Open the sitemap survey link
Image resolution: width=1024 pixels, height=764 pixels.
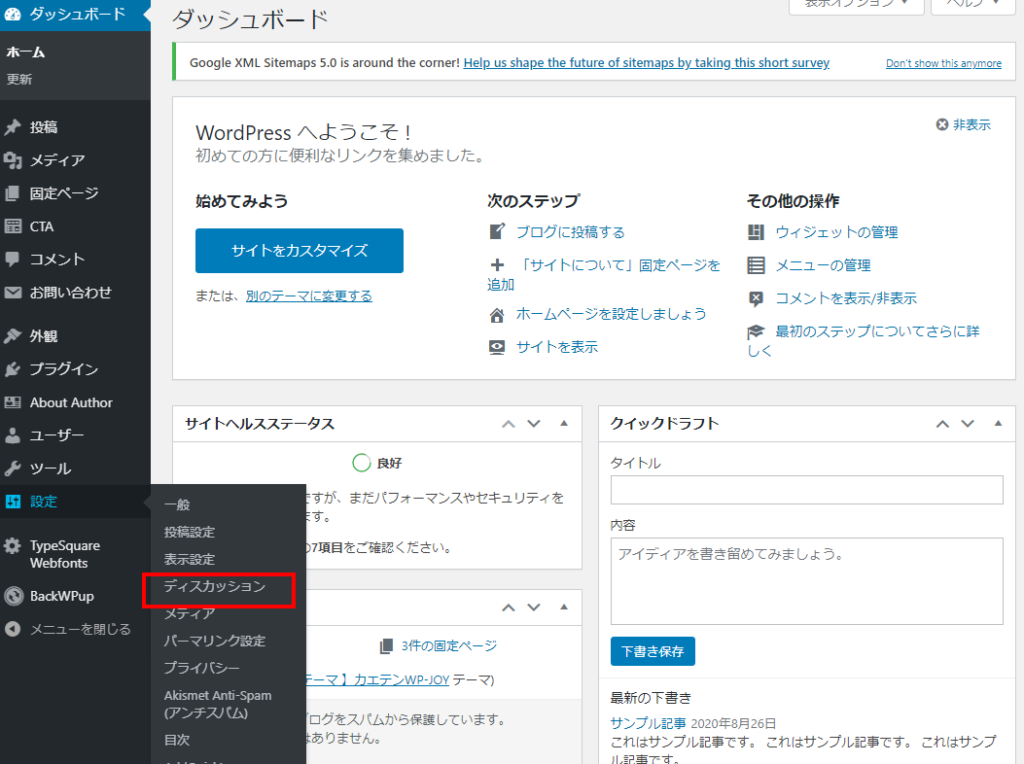point(647,63)
